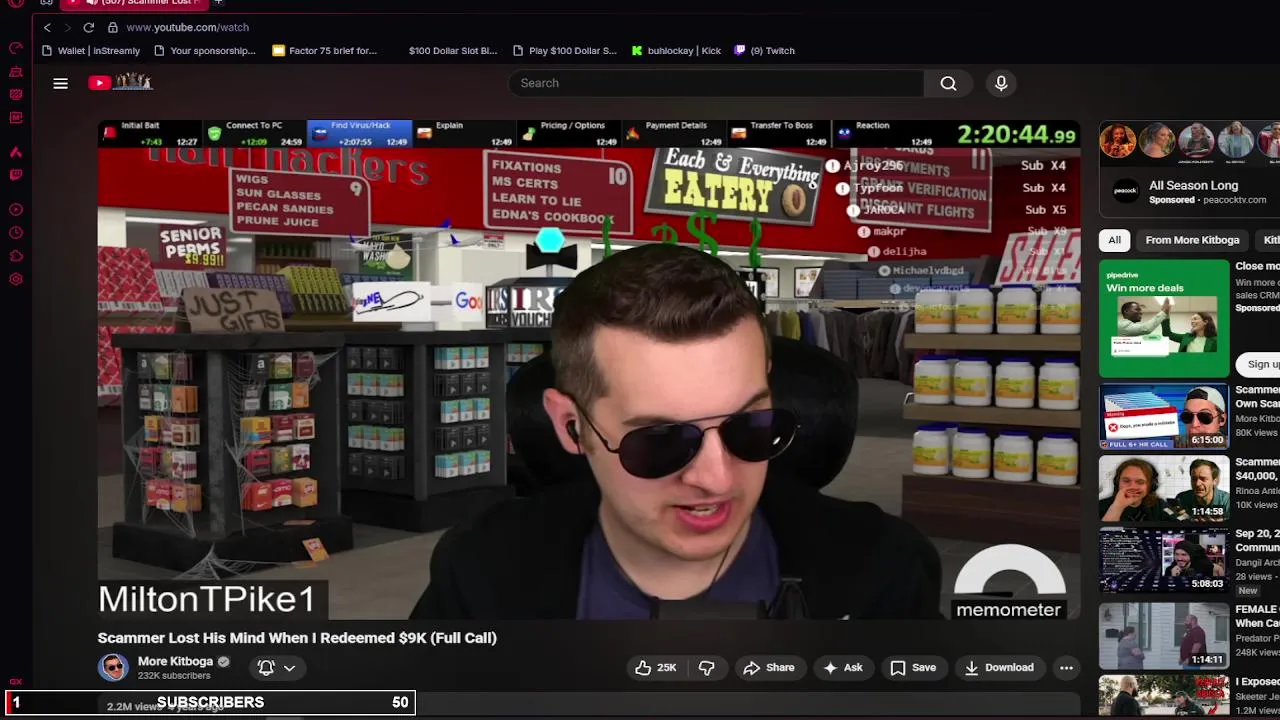Open the 5:08:03 recommended video thumbnail
The height and width of the screenshot is (720, 1280).
tap(1164, 560)
